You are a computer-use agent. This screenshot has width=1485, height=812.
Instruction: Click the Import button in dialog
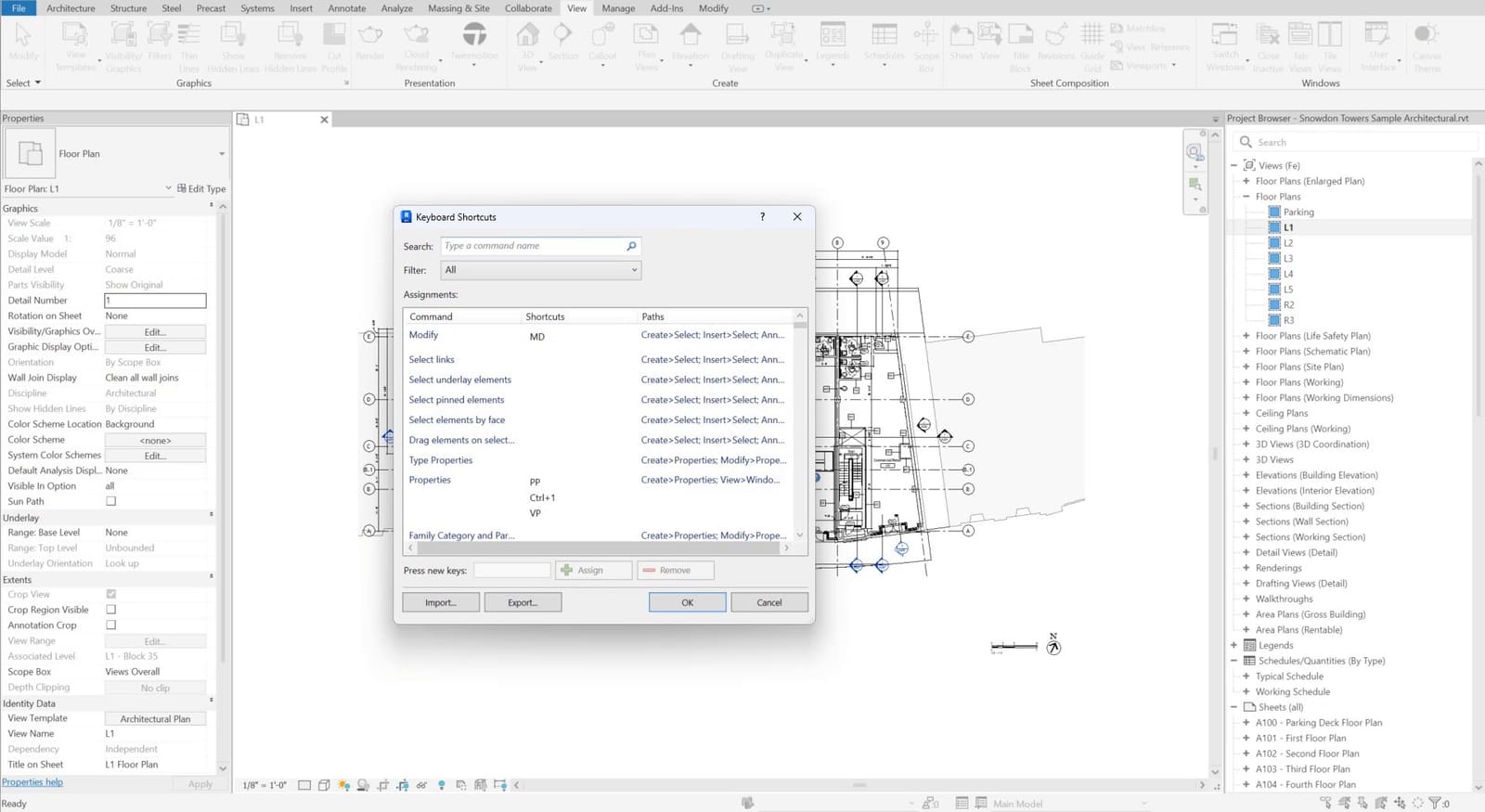[x=441, y=602]
